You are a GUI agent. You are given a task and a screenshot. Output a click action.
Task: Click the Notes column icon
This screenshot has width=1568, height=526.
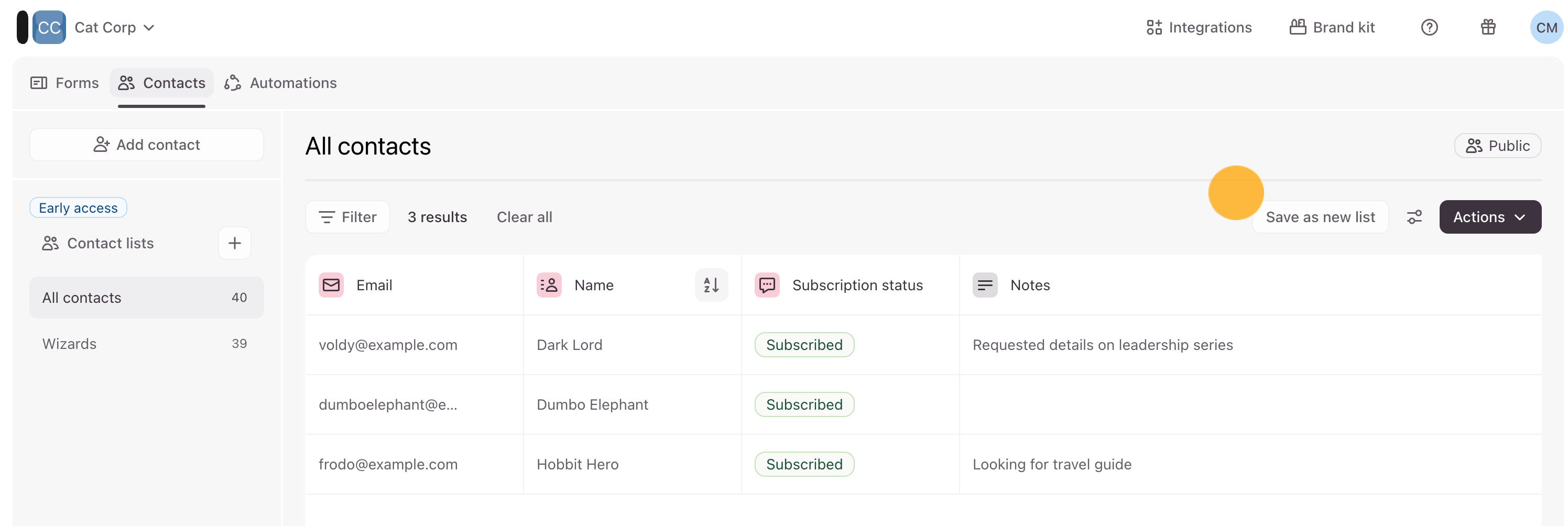point(984,285)
